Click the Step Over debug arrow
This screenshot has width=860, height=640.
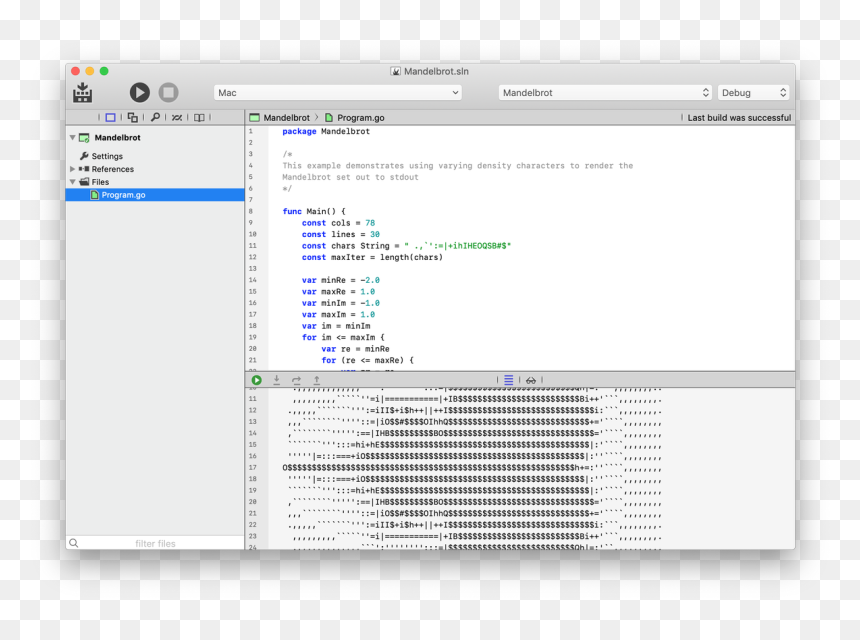(296, 380)
